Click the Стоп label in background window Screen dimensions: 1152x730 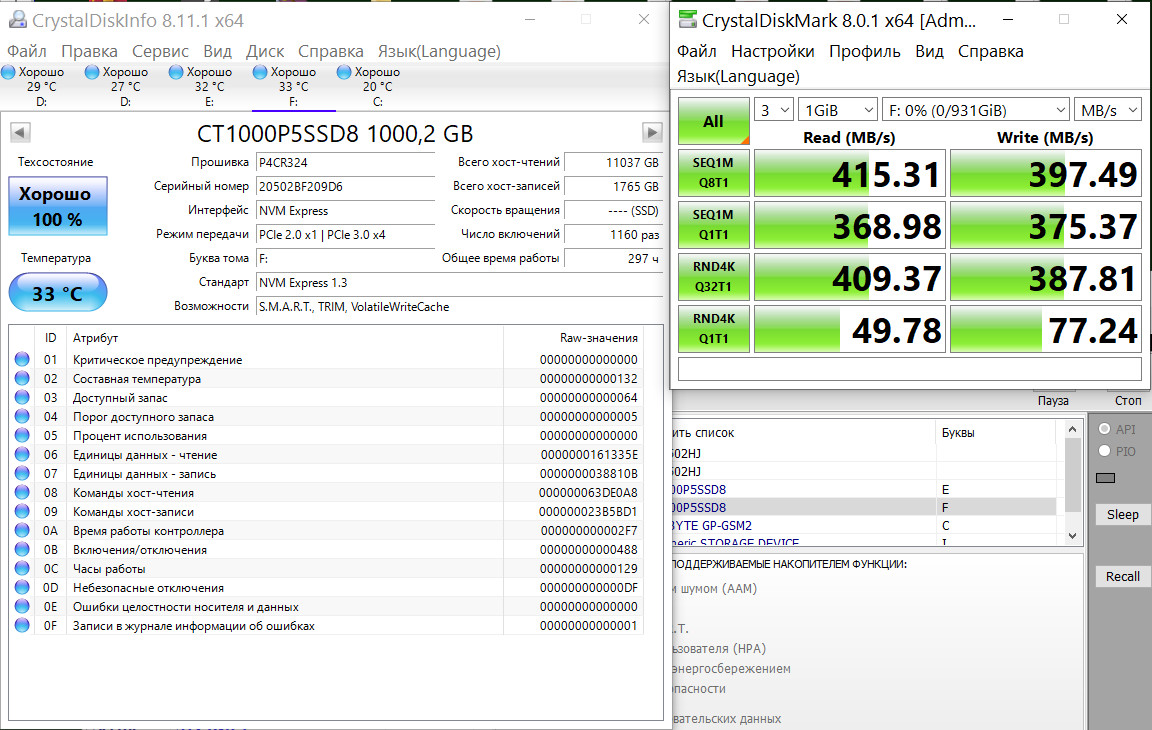click(x=1128, y=400)
